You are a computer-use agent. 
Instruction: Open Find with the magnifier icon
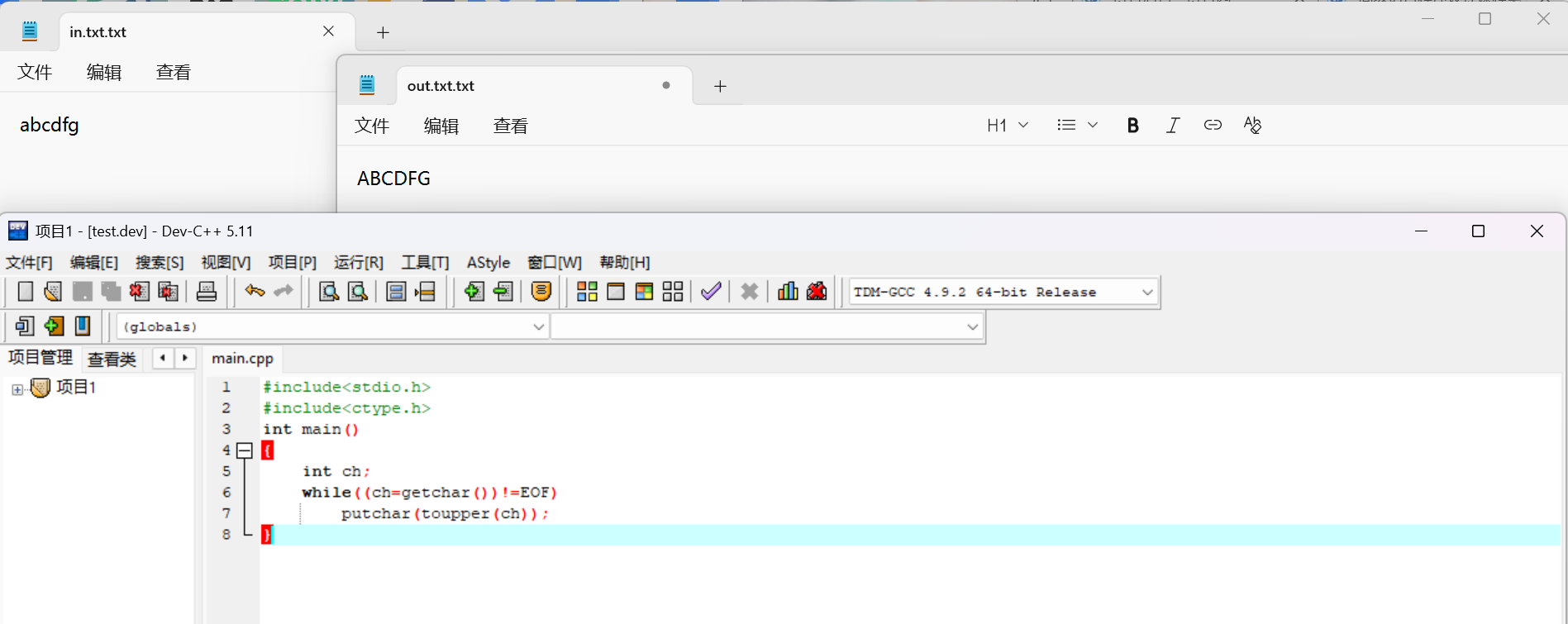pos(329,292)
